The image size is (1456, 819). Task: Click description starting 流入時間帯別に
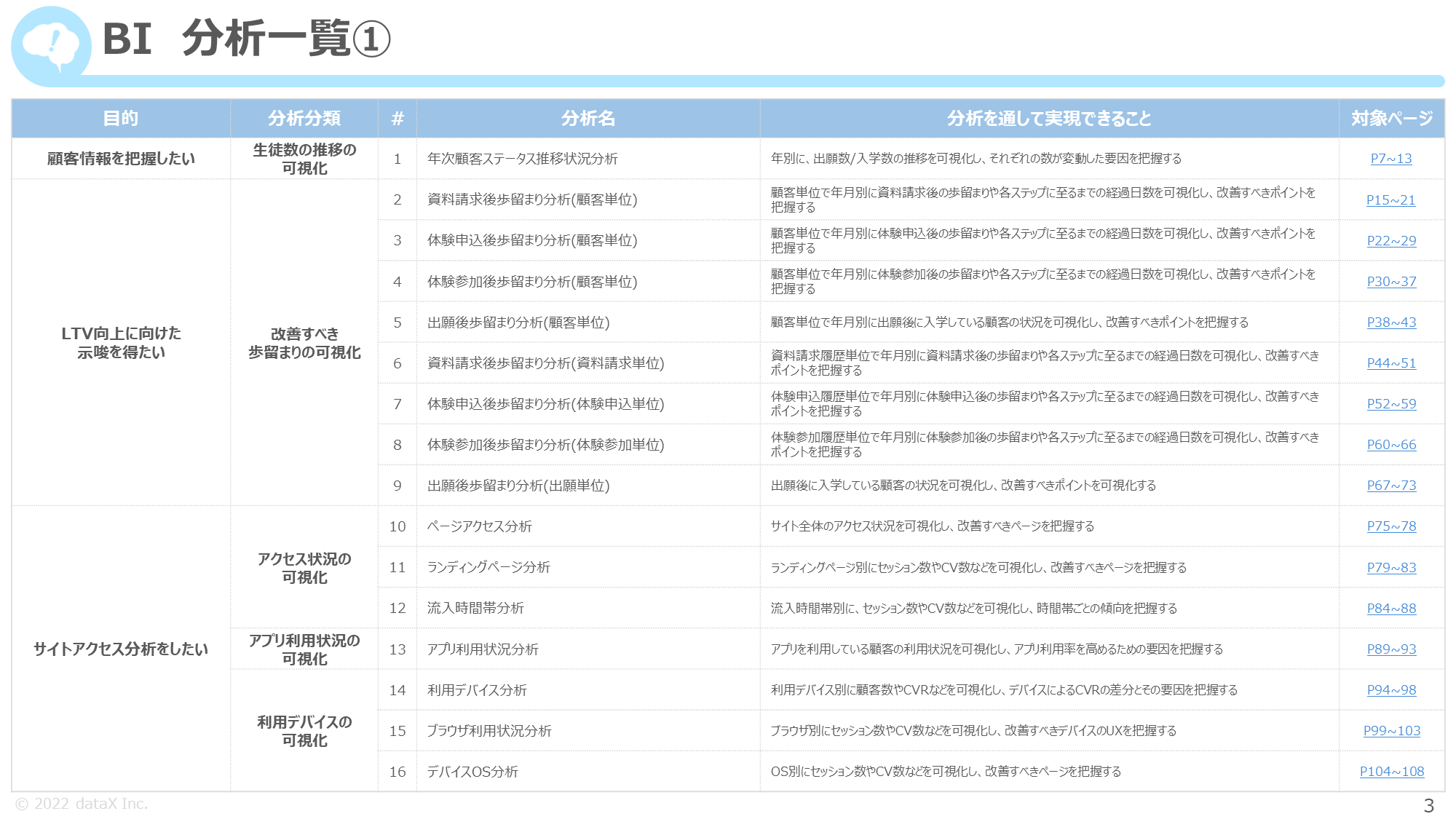(974, 608)
